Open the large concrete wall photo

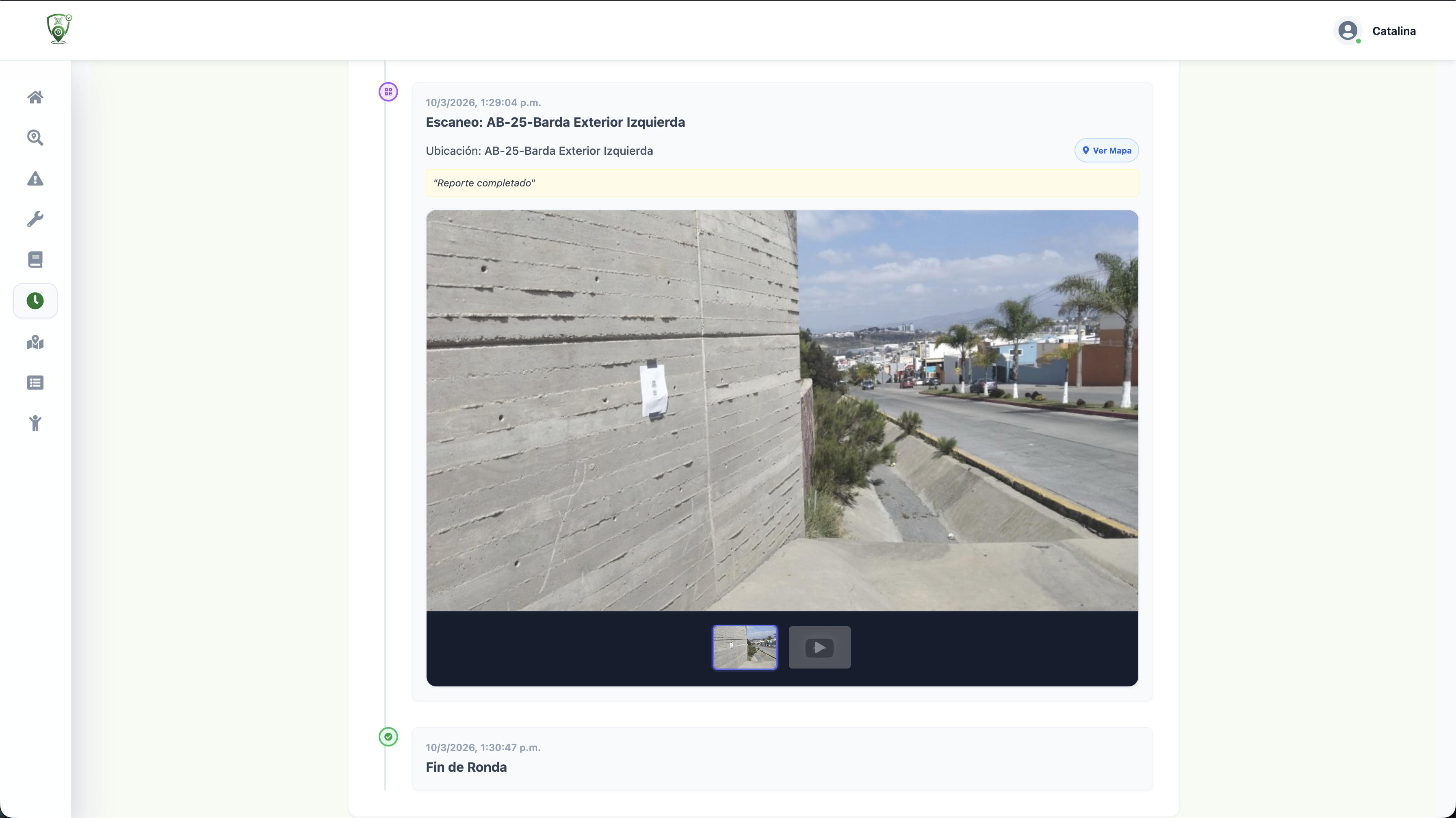782,410
